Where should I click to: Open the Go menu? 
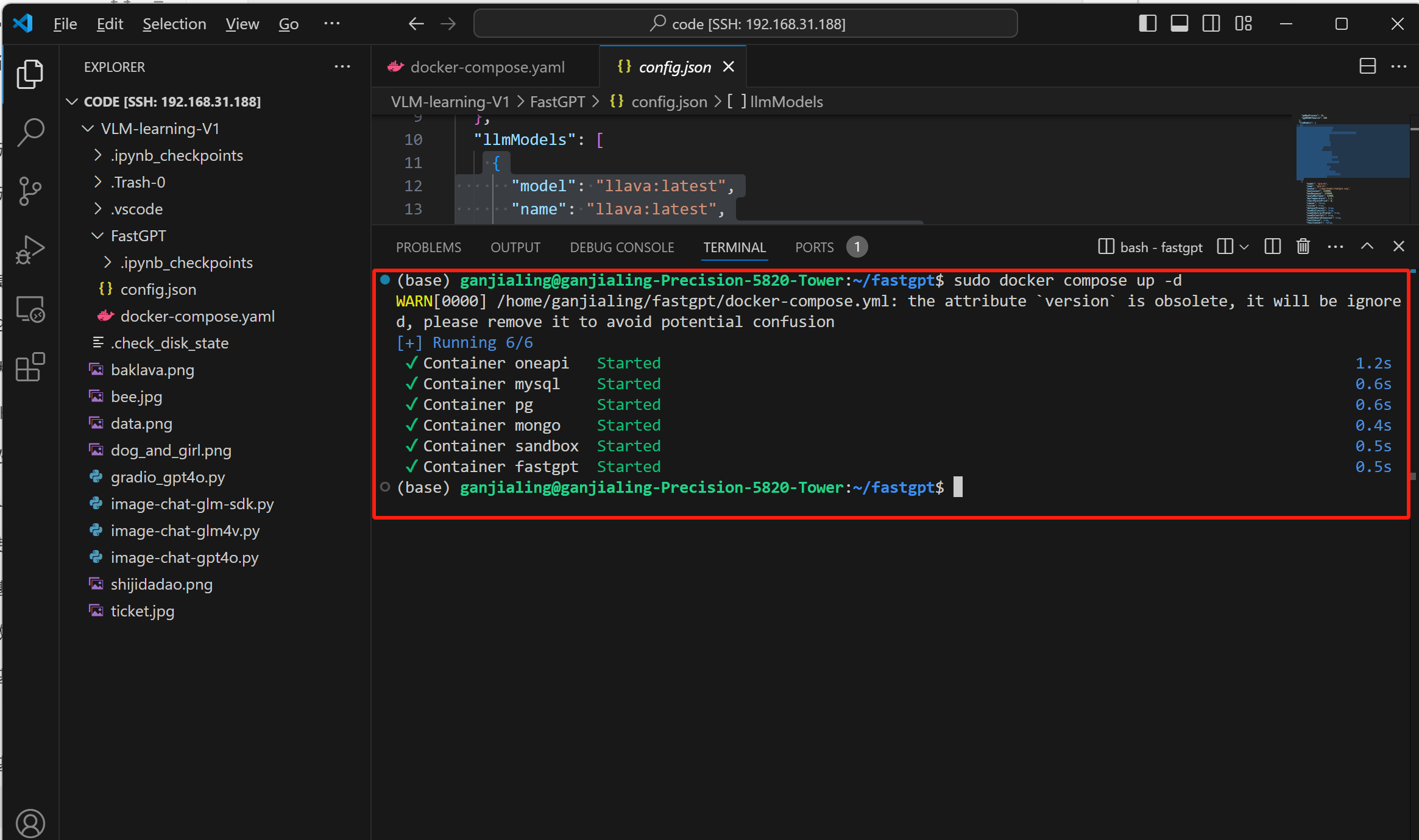point(288,24)
